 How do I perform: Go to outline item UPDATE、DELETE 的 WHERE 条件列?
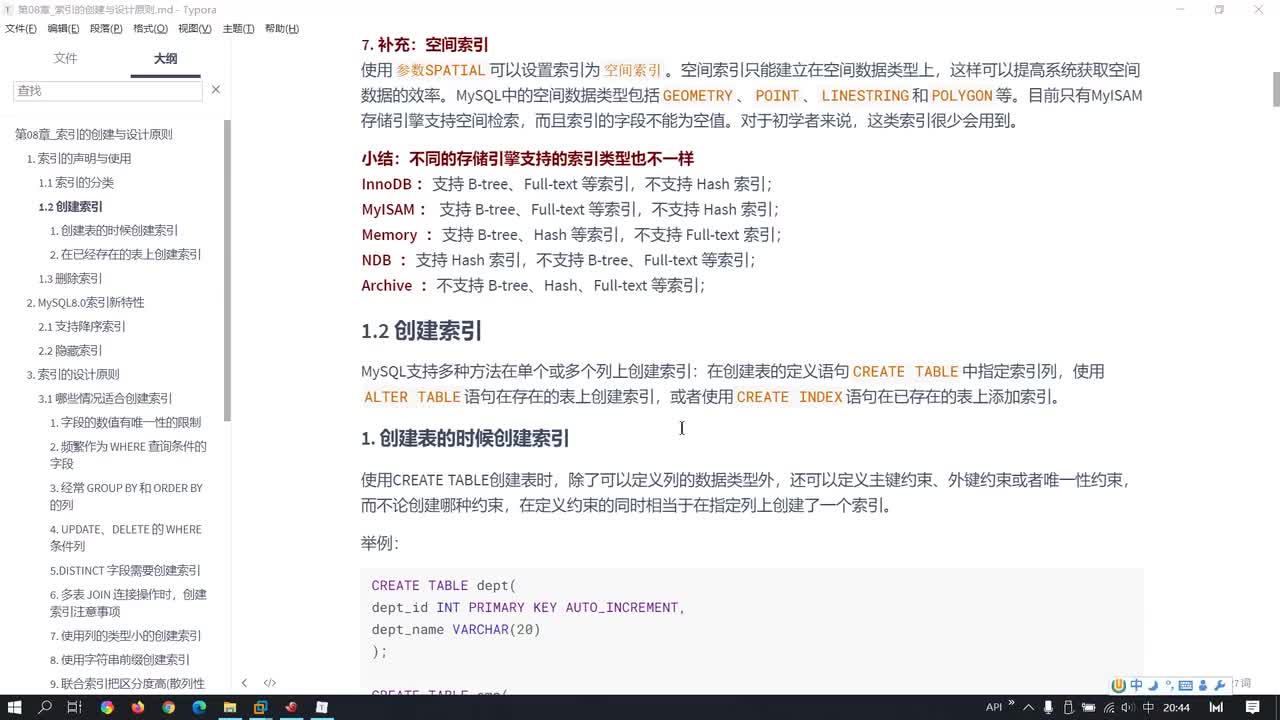[126, 537]
